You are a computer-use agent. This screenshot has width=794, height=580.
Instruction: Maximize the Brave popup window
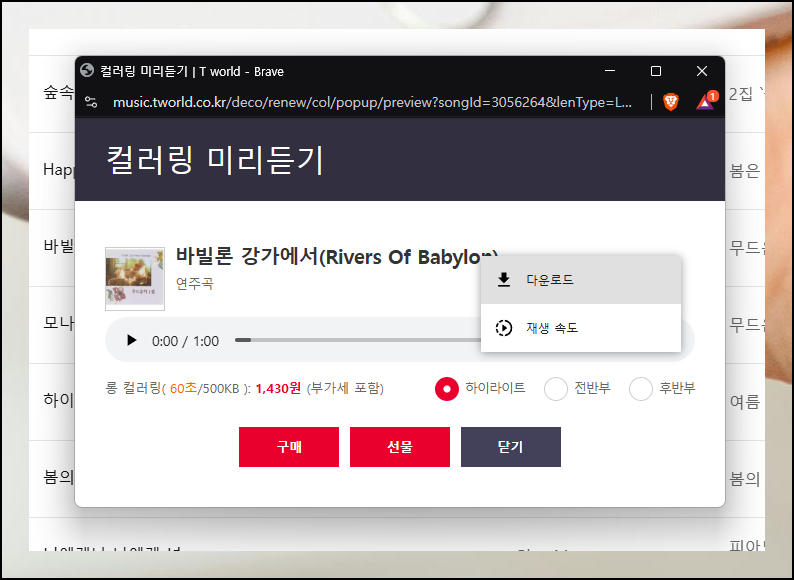click(x=656, y=71)
